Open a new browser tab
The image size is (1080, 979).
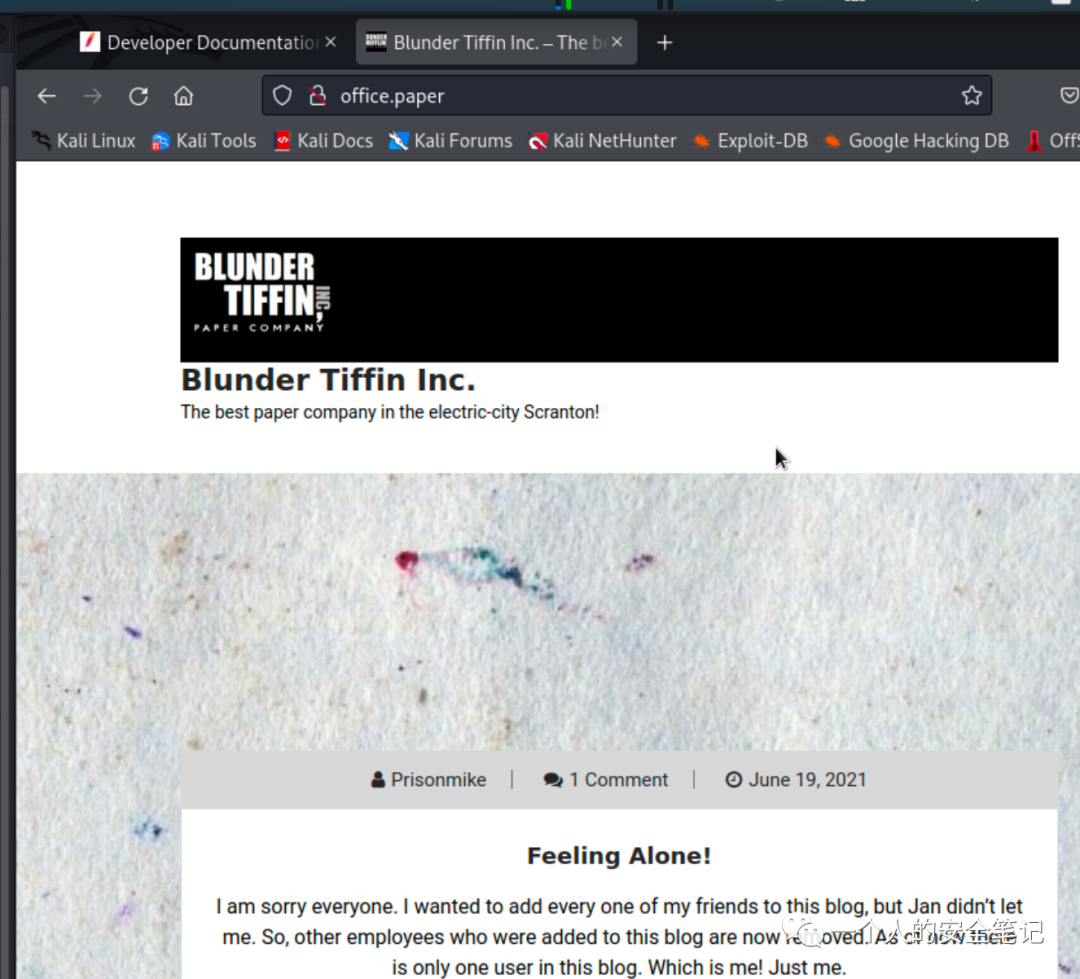664,43
